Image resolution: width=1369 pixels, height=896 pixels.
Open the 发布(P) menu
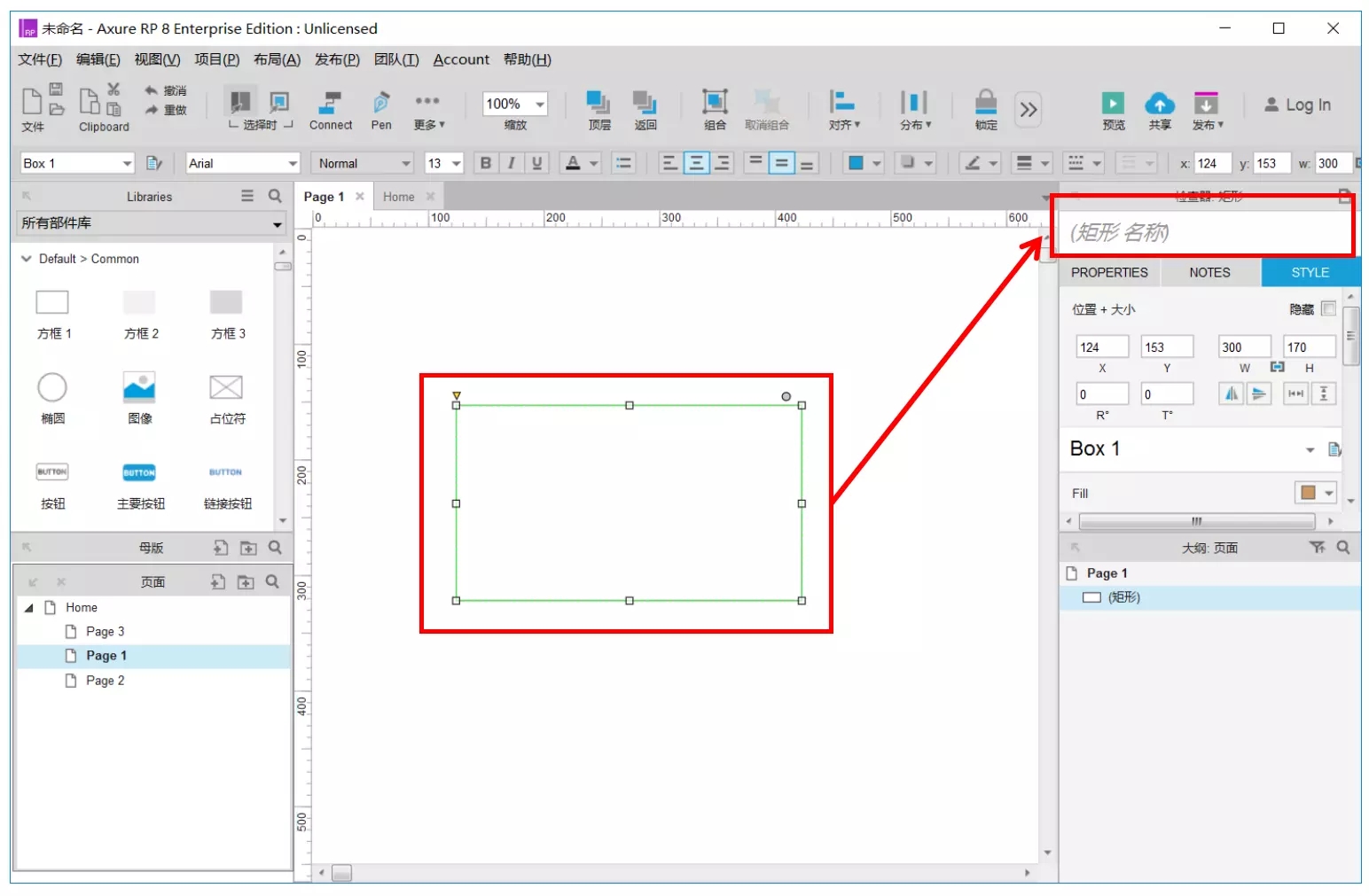click(x=337, y=59)
